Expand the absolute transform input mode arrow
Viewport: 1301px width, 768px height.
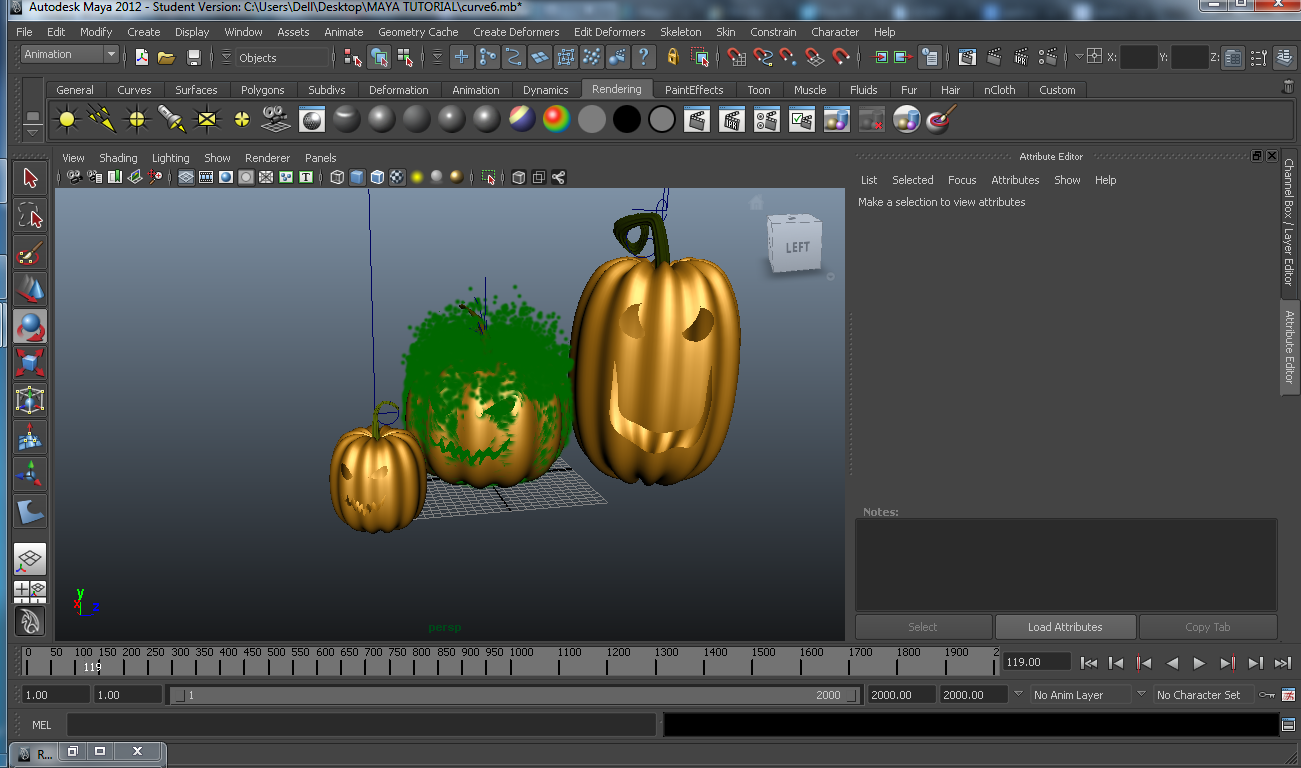pos(1079,56)
